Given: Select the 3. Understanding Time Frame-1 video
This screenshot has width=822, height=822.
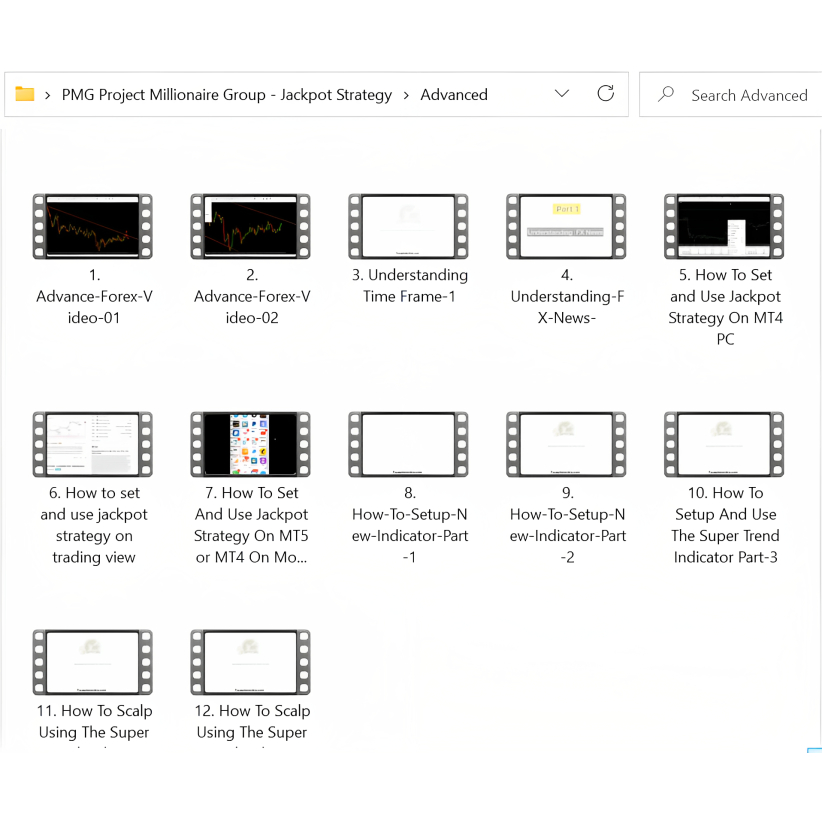Looking at the screenshot, I should pos(408,227).
